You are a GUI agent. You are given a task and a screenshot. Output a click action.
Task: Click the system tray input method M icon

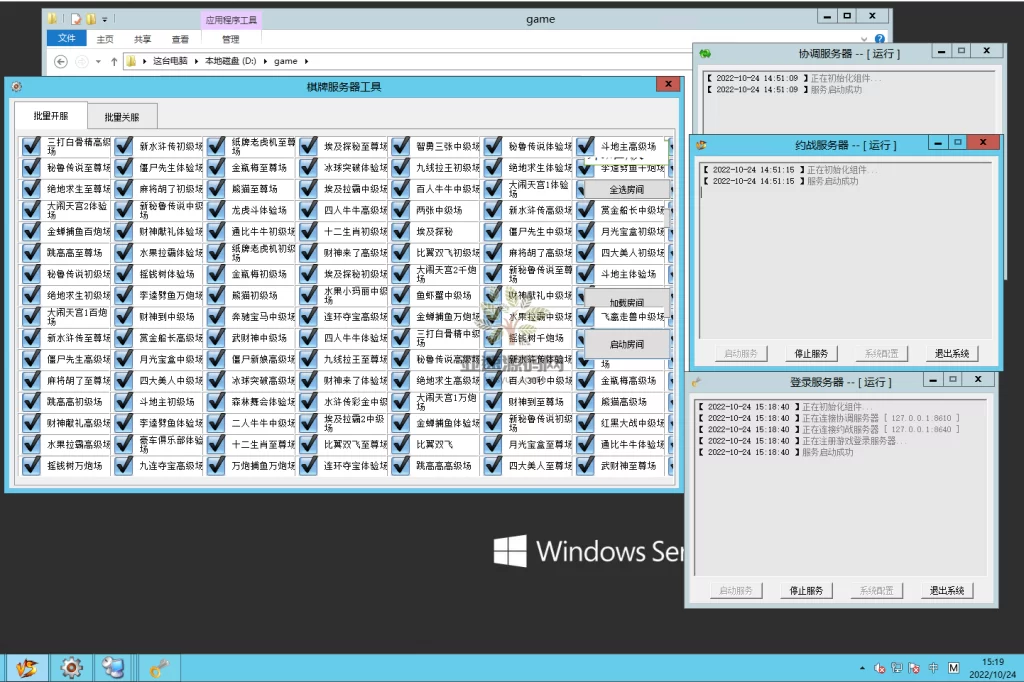click(x=953, y=667)
